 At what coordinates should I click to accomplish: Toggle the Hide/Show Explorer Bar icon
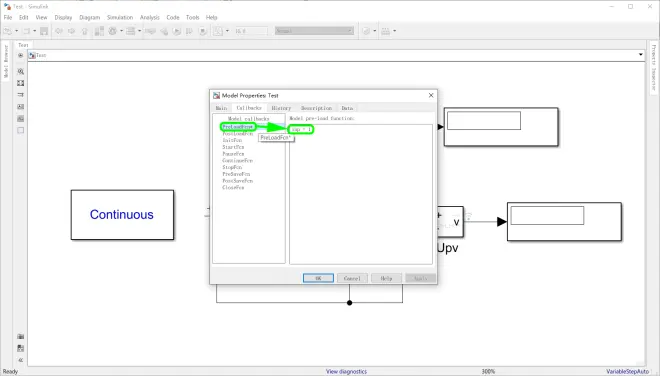tap(20, 55)
